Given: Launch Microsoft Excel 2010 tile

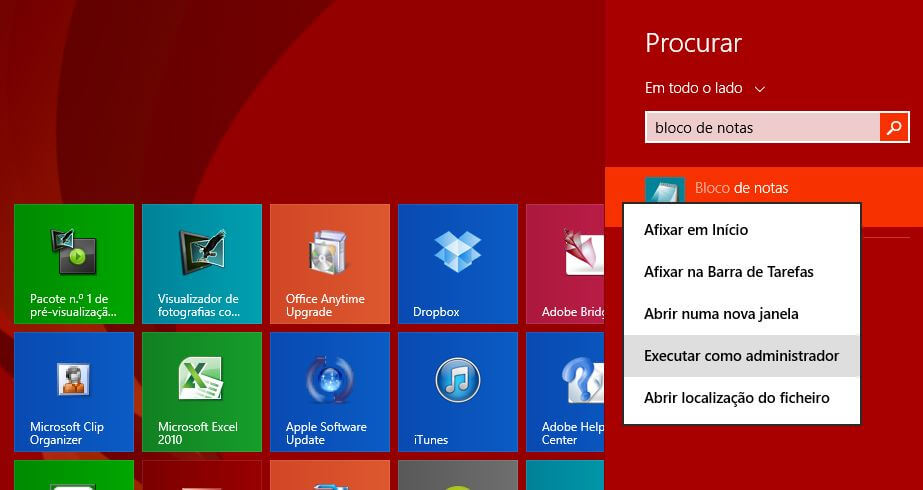Looking at the screenshot, I should pos(202,392).
